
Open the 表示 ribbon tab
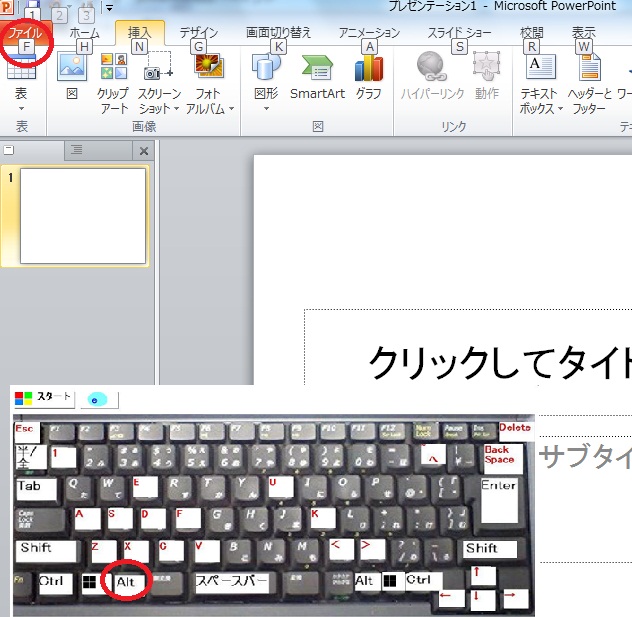(x=584, y=33)
